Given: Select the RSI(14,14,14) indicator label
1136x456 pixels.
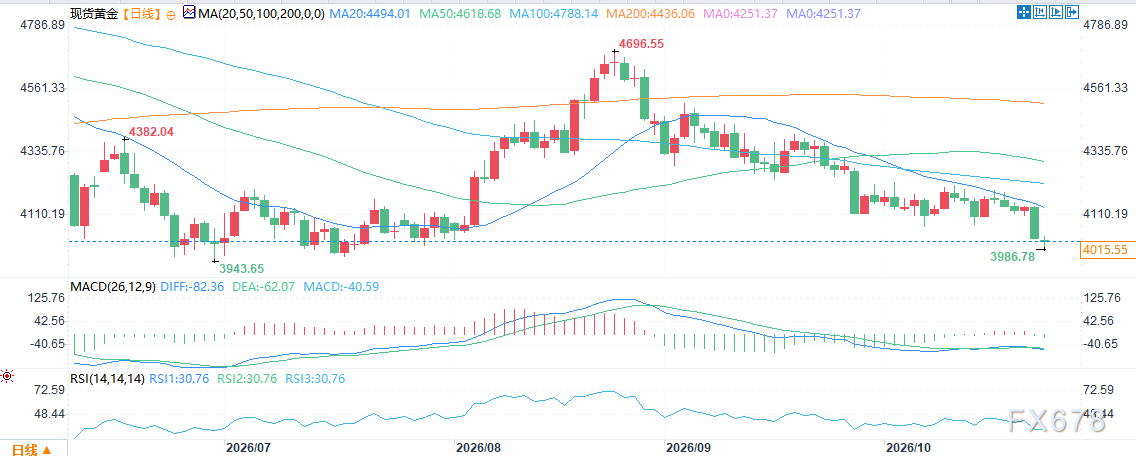Looking at the screenshot, I should click(107, 378).
